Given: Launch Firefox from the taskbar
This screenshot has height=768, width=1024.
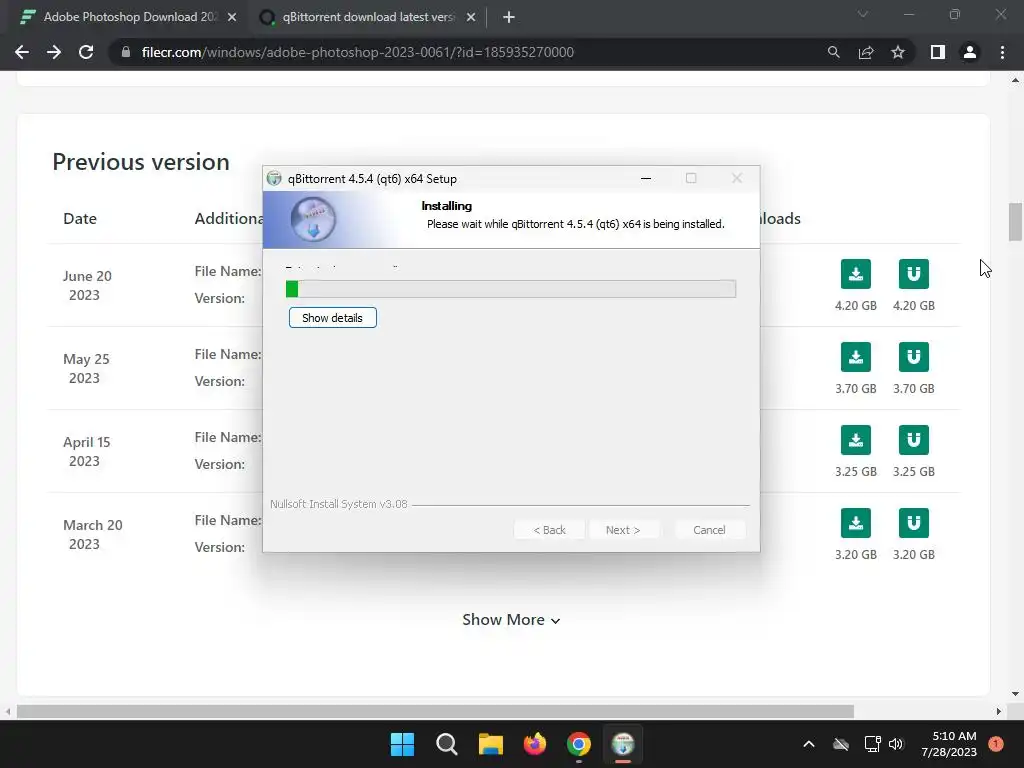Looking at the screenshot, I should tap(535, 744).
